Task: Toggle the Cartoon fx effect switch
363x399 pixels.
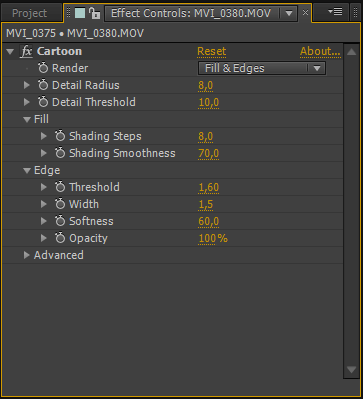Action: 26,52
